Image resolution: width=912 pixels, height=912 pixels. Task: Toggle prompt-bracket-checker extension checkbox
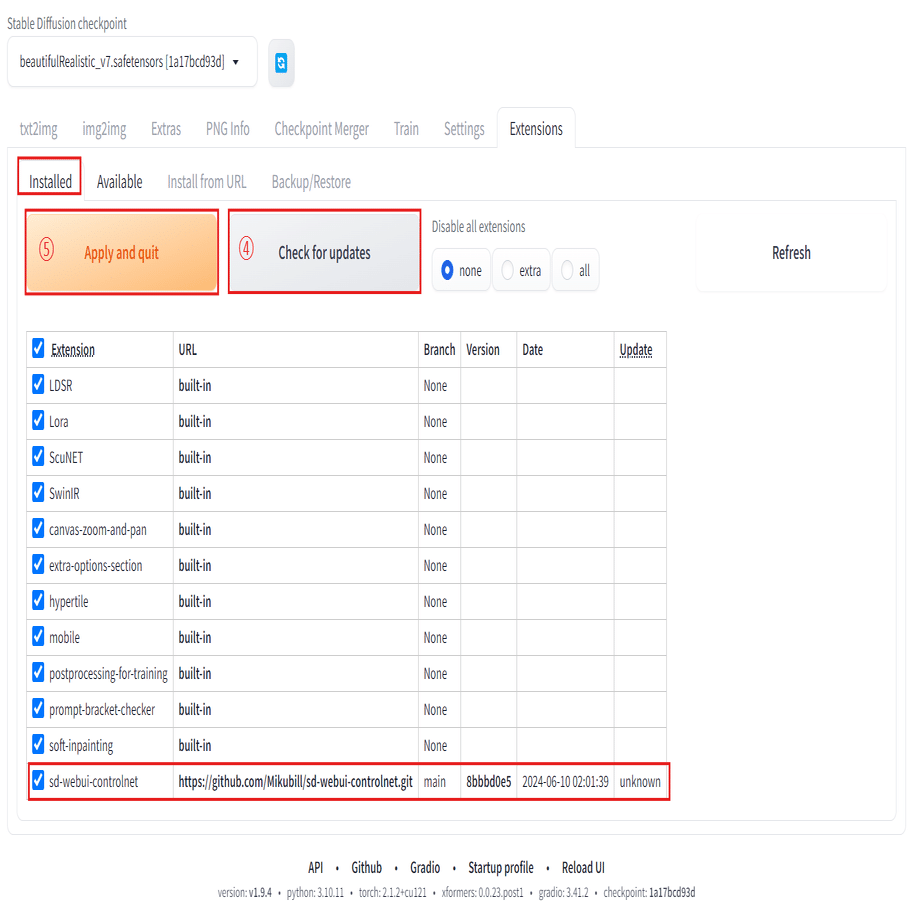coord(38,709)
